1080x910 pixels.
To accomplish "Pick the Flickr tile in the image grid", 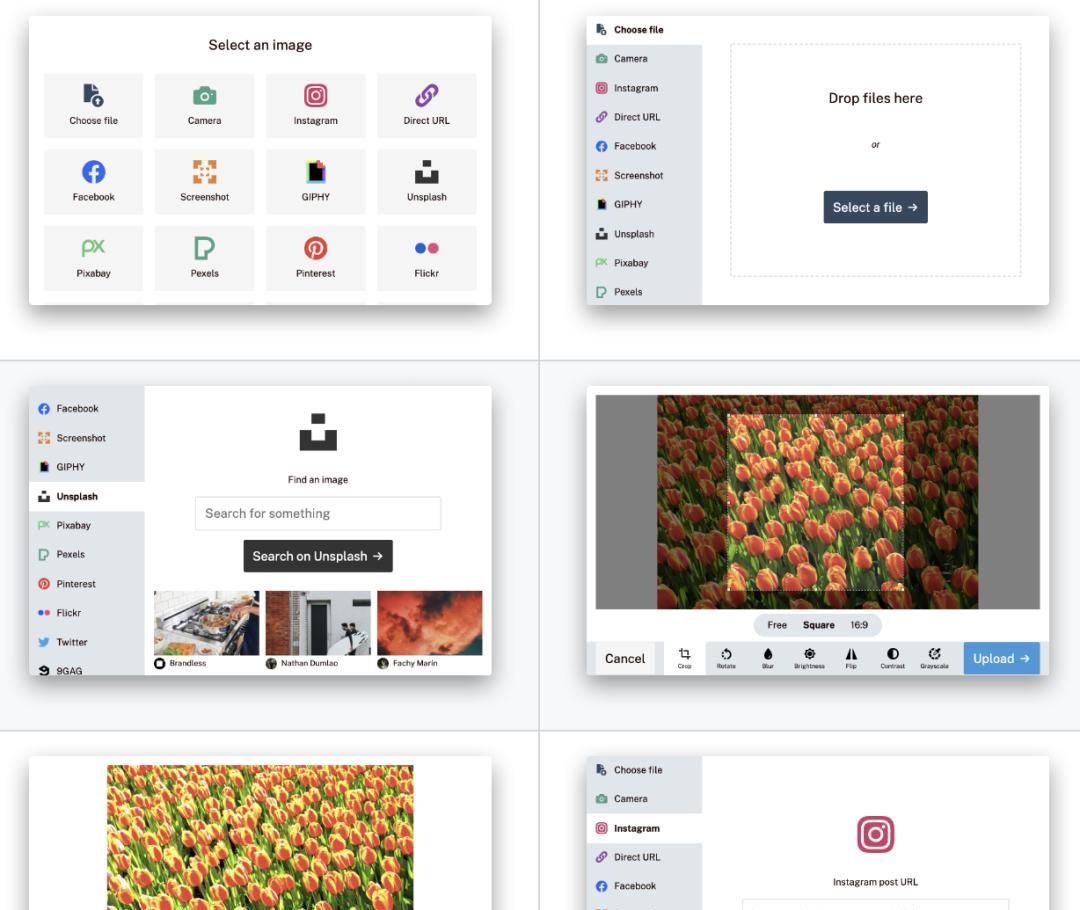I will click(x=426, y=257).
